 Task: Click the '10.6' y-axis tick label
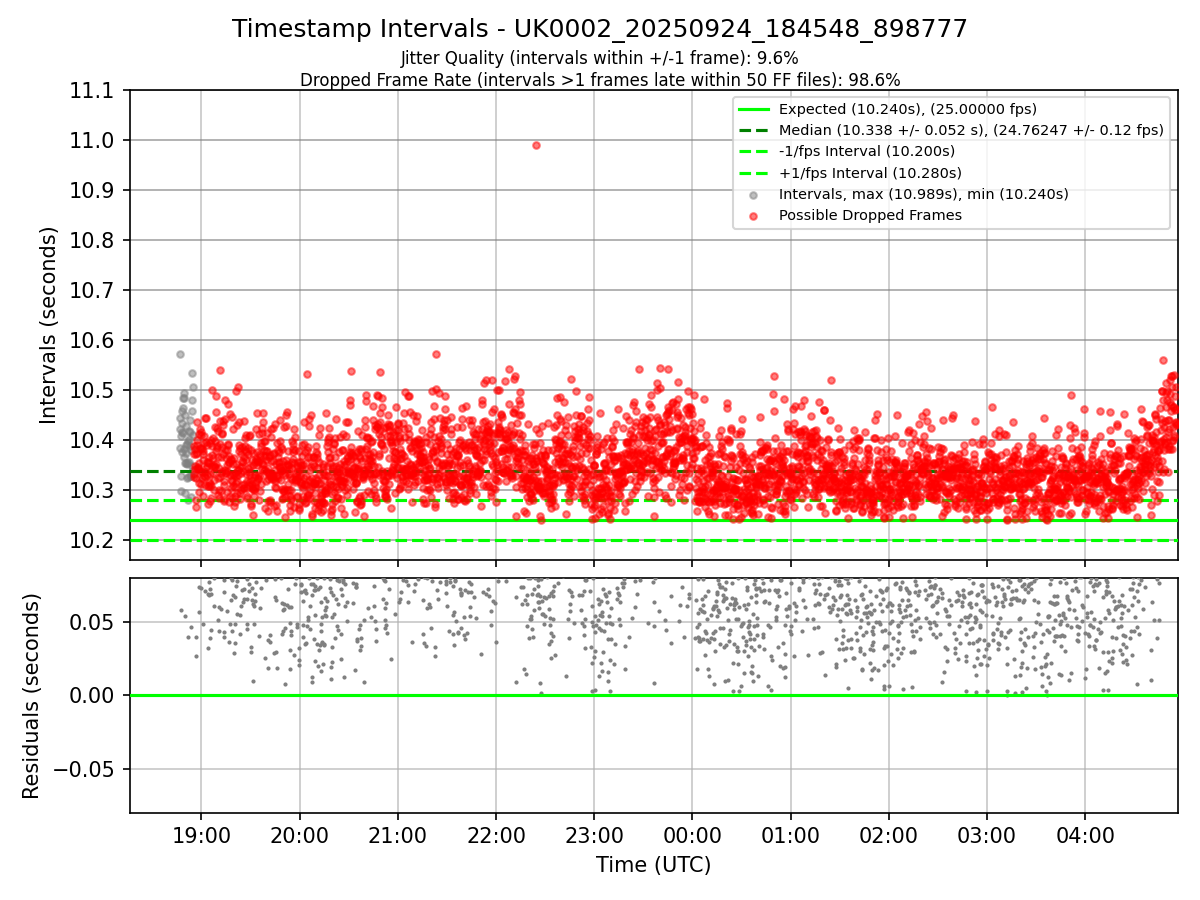tap(94, 341)
